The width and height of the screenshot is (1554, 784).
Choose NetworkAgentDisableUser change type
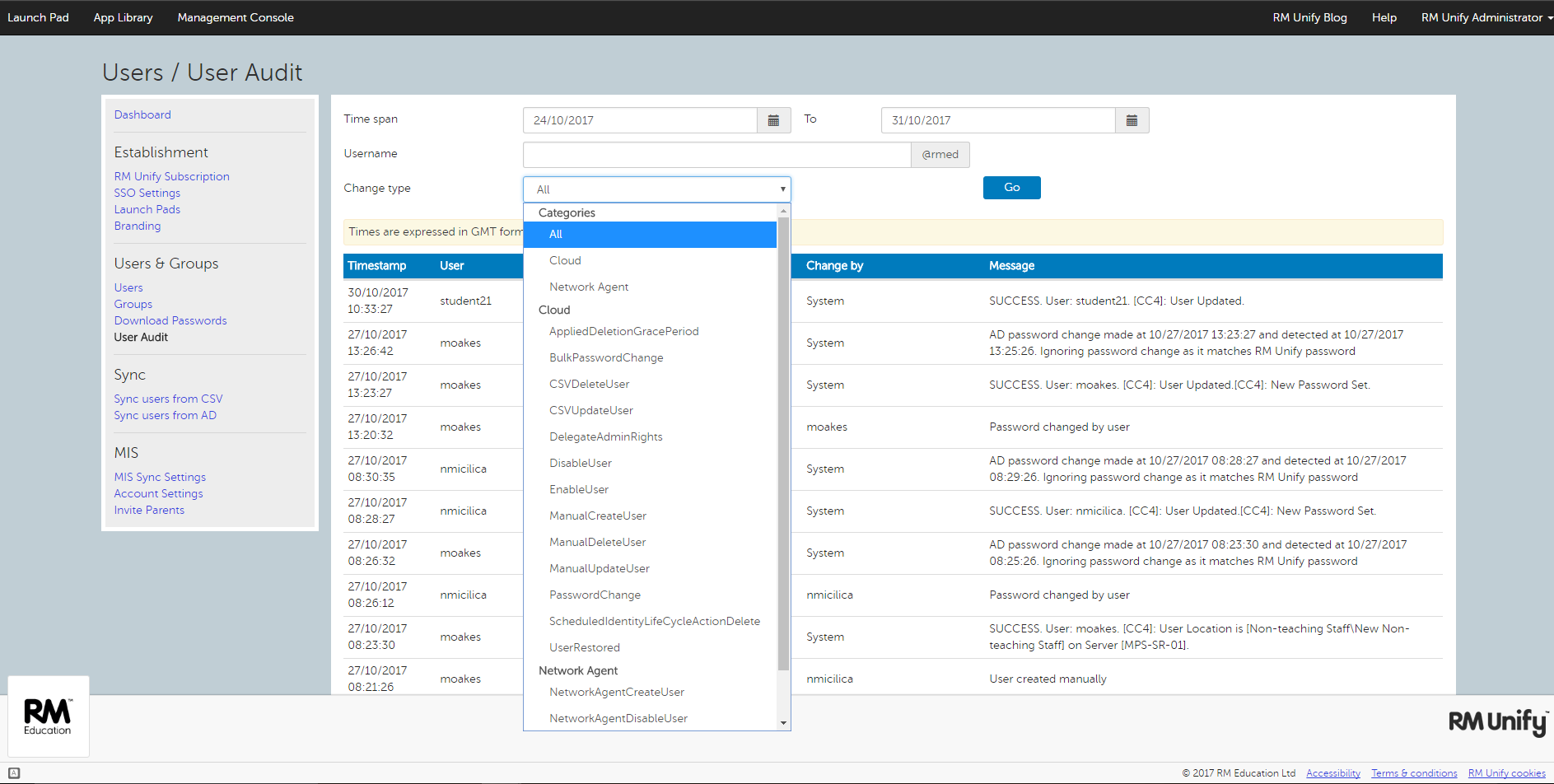click(650, 719)
